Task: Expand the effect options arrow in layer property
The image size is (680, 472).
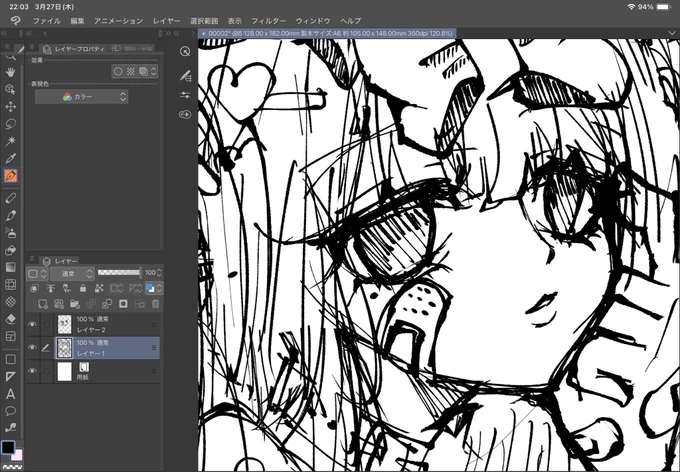Action: click(154, 72)
